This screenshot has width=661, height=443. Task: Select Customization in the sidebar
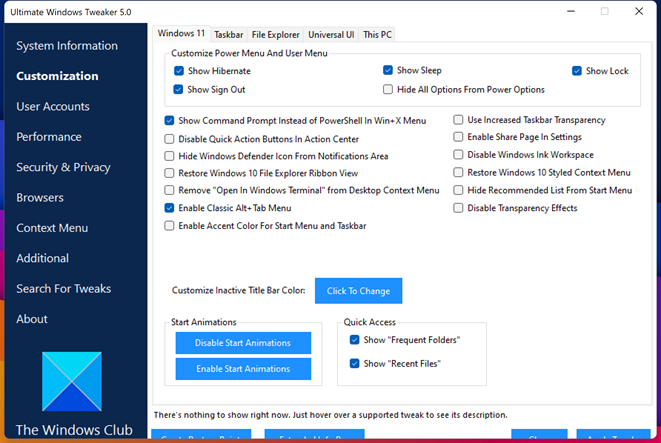click(57, 76)
